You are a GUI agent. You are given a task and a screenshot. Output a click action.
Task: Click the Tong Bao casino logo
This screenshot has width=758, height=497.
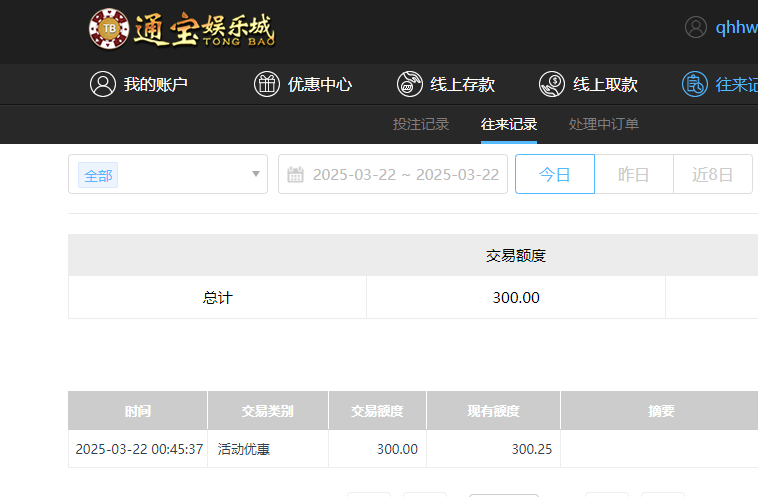pos(181,29)
